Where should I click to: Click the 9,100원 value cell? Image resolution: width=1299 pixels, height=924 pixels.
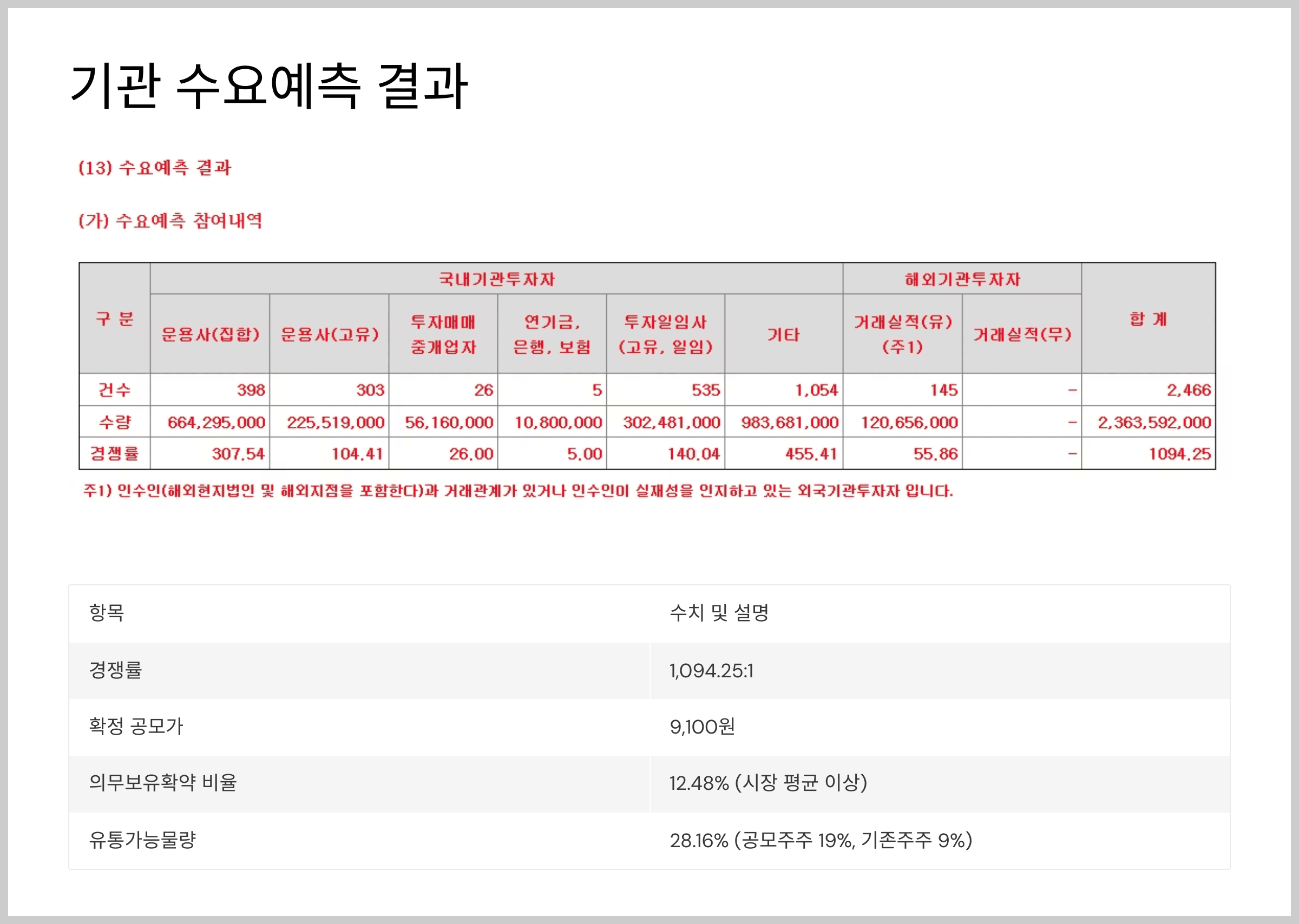pos(702,727)
